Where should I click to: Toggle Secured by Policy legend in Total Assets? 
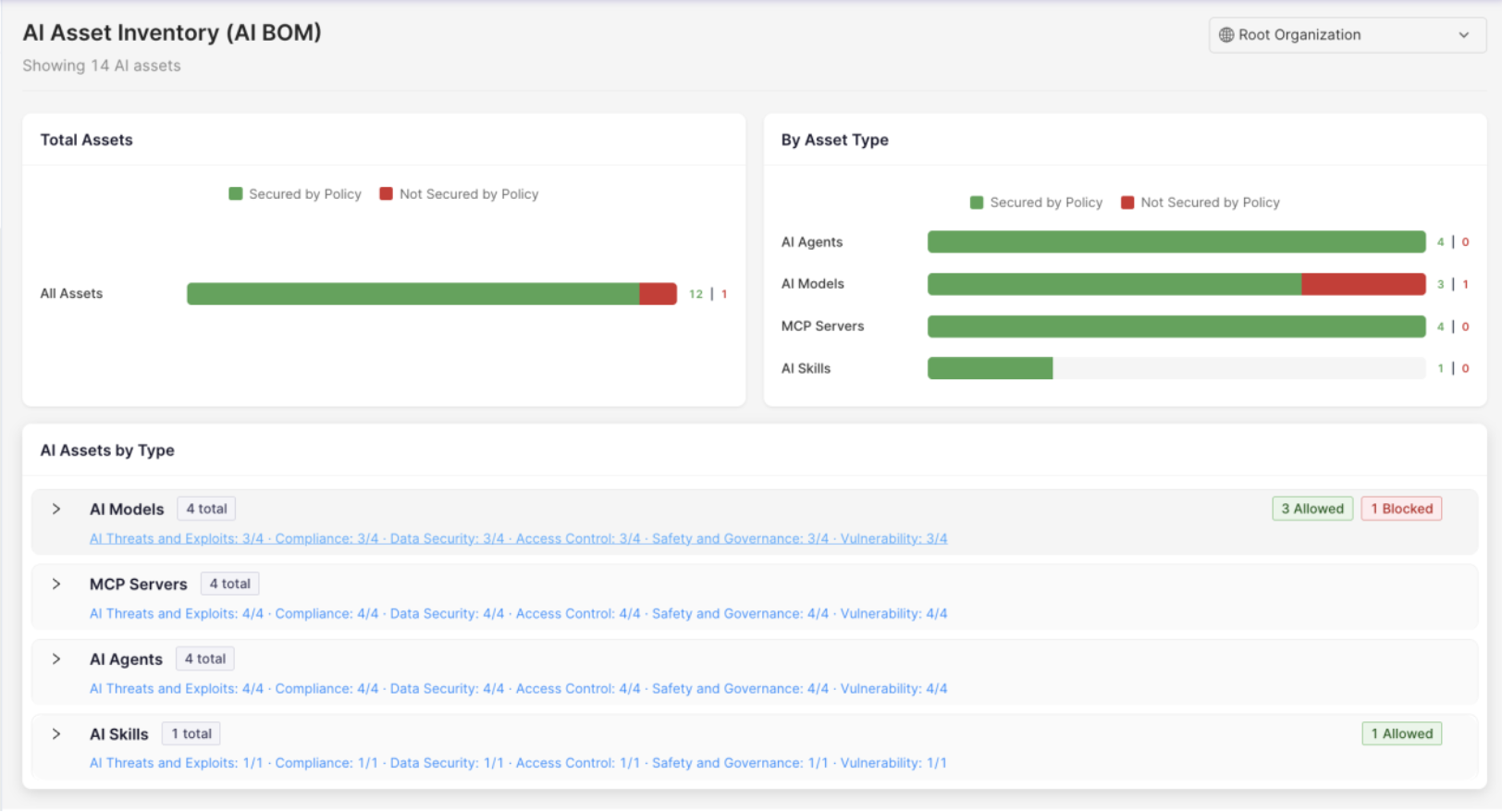click(295, 194)
